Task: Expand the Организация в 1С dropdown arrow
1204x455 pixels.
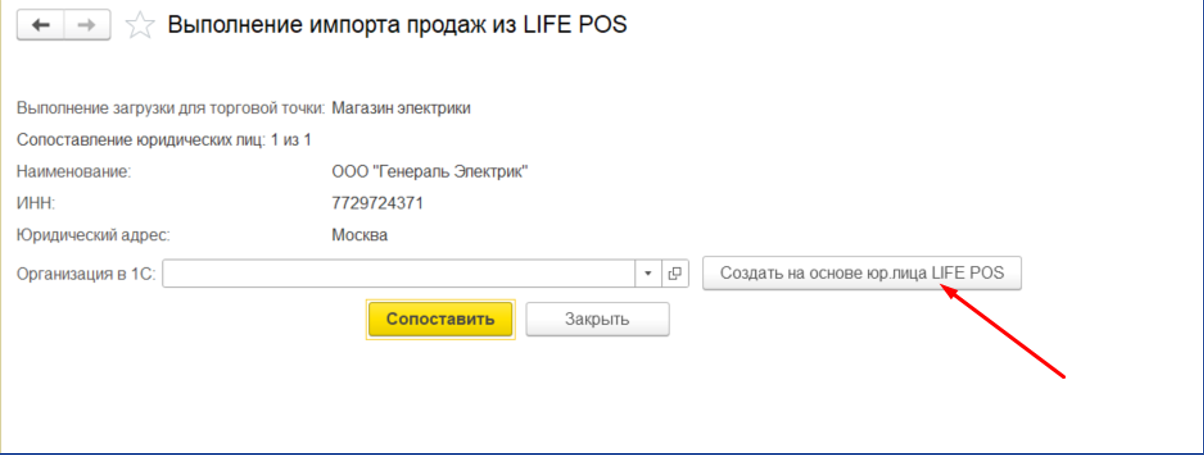Action: click(648, 273)
